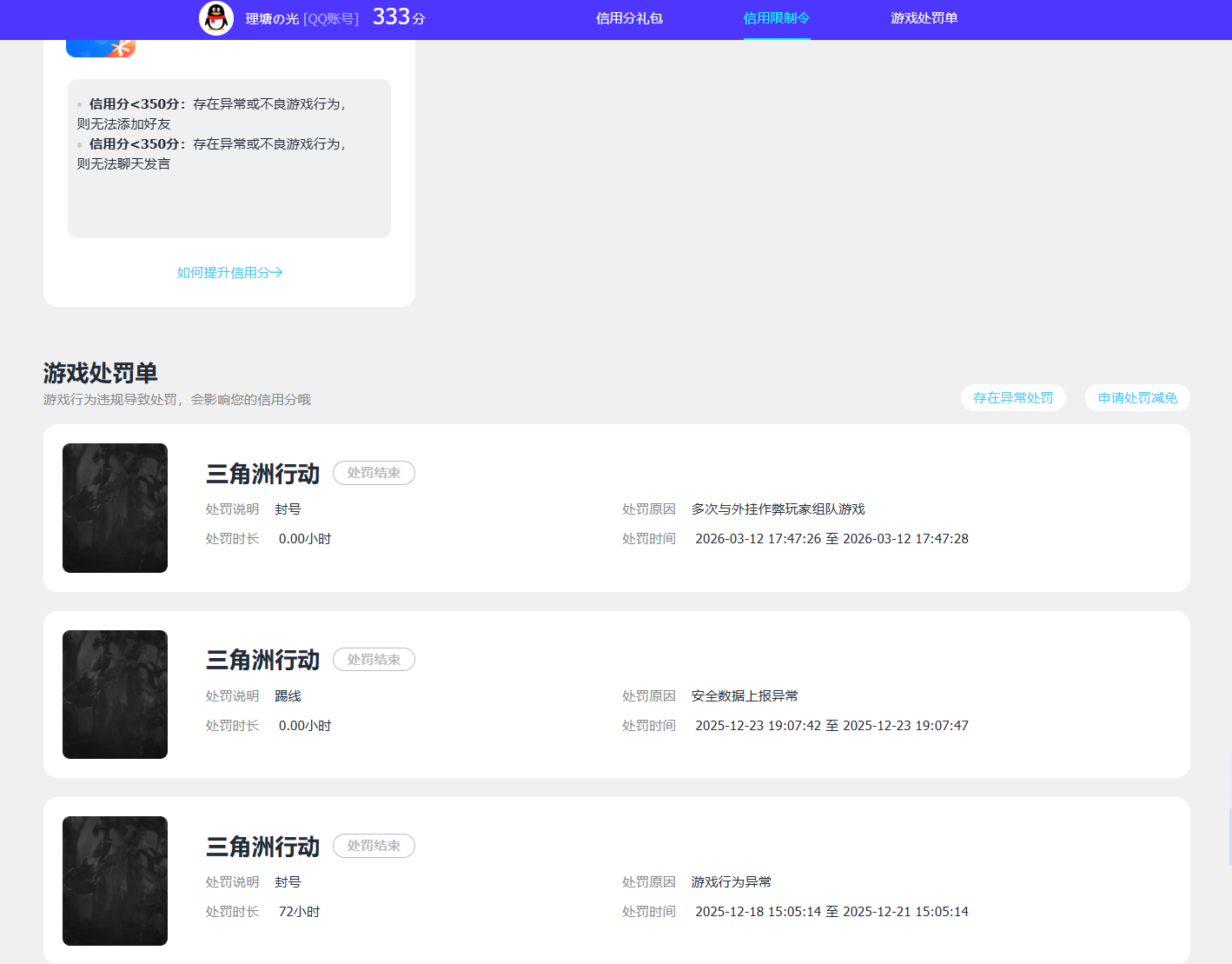1232x964 pixels.
Task: Open 如何提升信用分 link
Action: coord(229,272)
